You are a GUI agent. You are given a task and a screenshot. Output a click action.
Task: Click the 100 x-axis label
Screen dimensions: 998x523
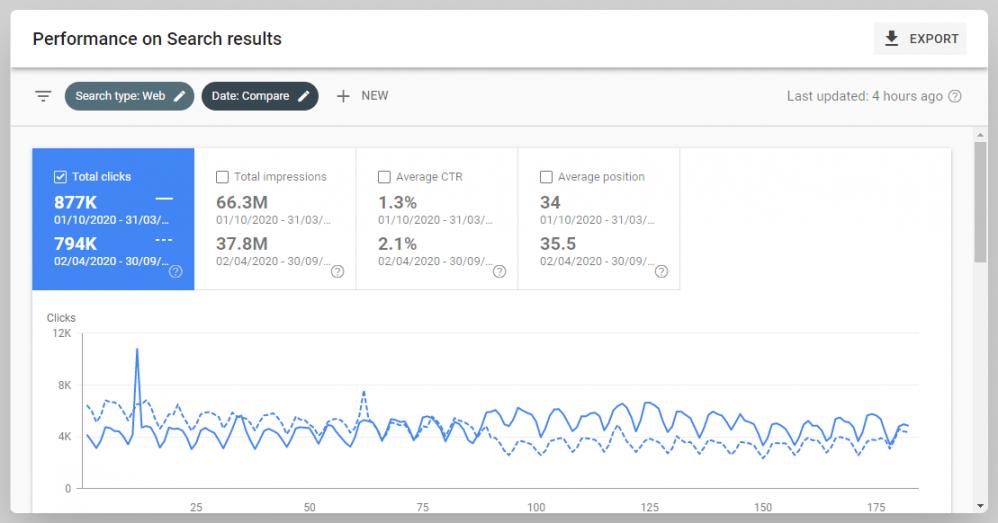(x=536, y=507)
